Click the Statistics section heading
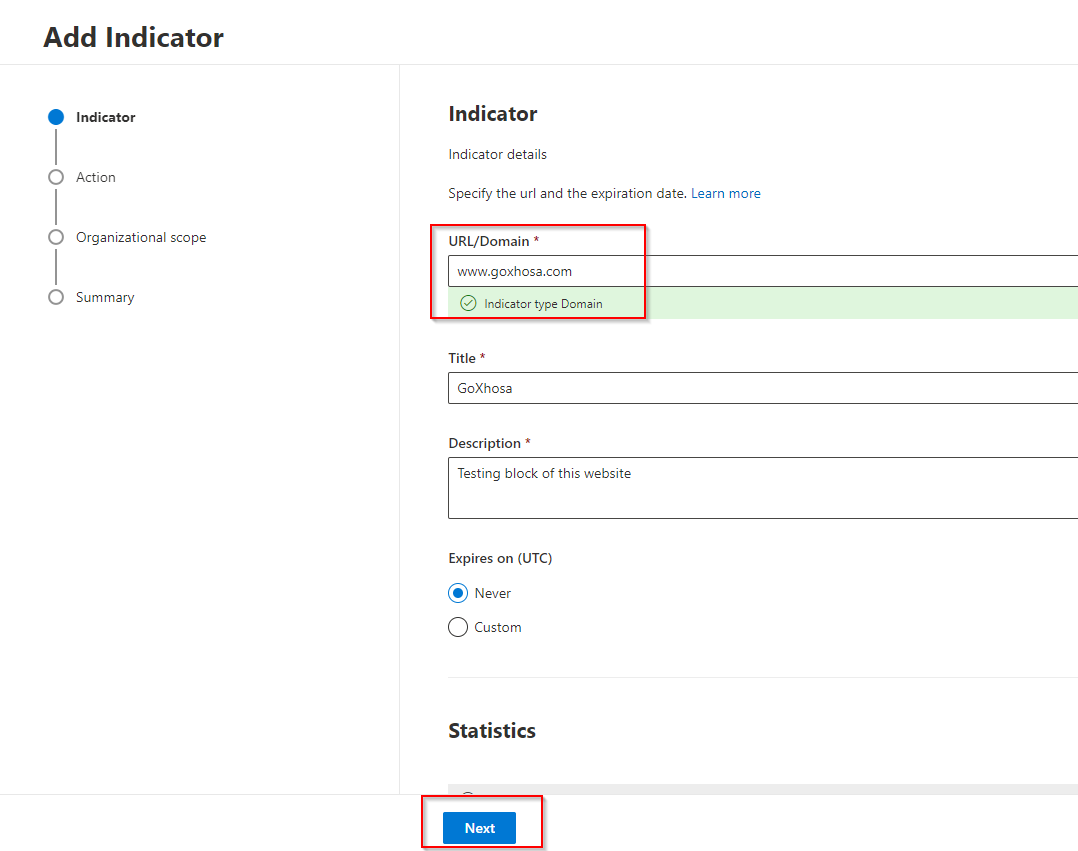The height and width of the screenshot is (851, 1078). [492, 730]
